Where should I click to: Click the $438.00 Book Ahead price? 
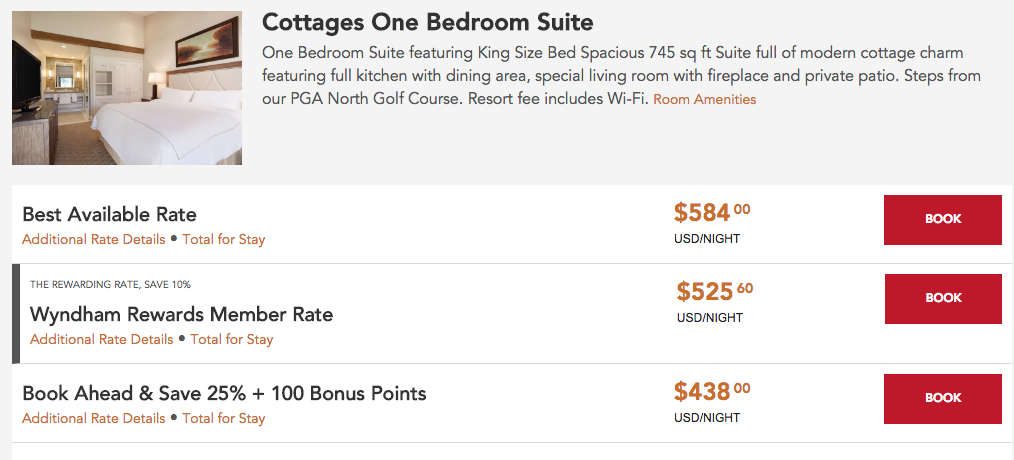711,391
